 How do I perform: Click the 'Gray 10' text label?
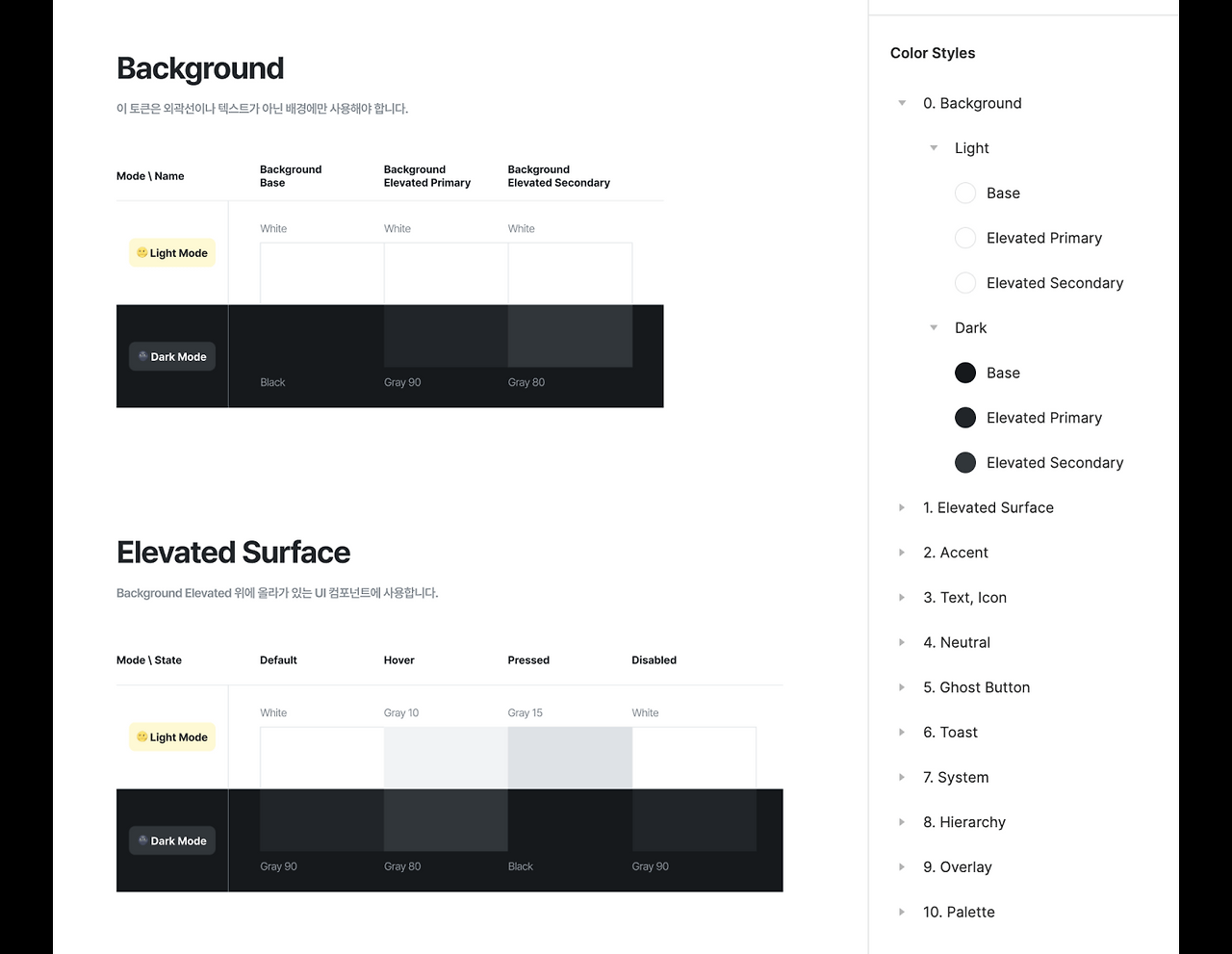(x=401, y=713)
